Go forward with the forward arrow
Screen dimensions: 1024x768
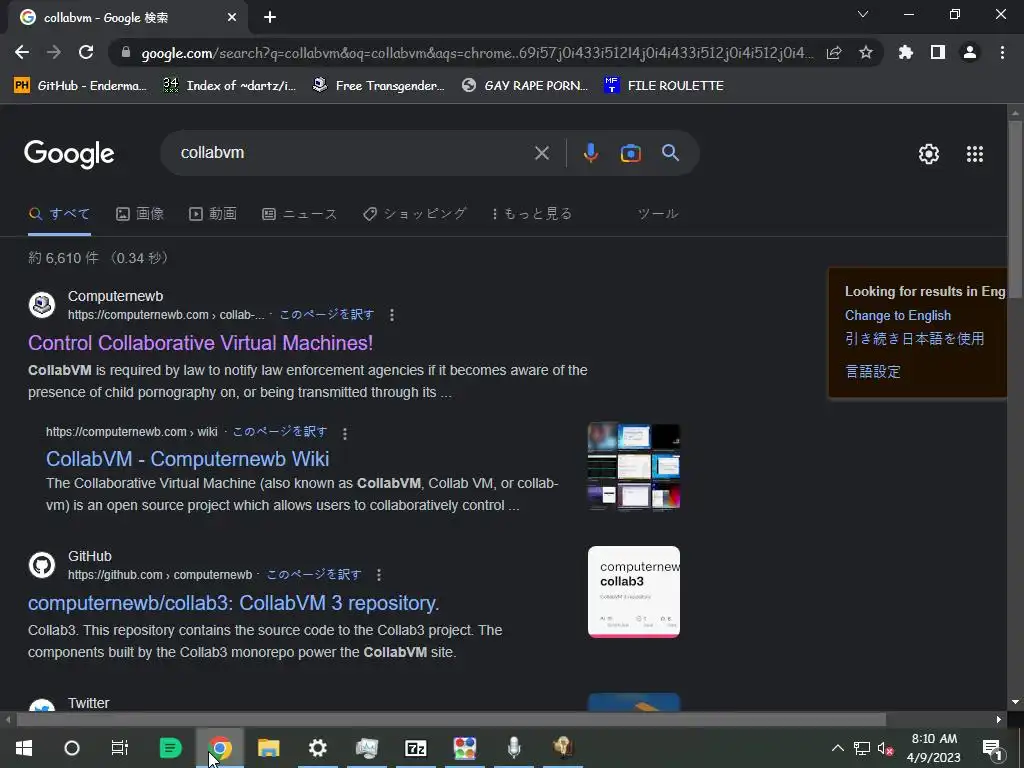54,52
